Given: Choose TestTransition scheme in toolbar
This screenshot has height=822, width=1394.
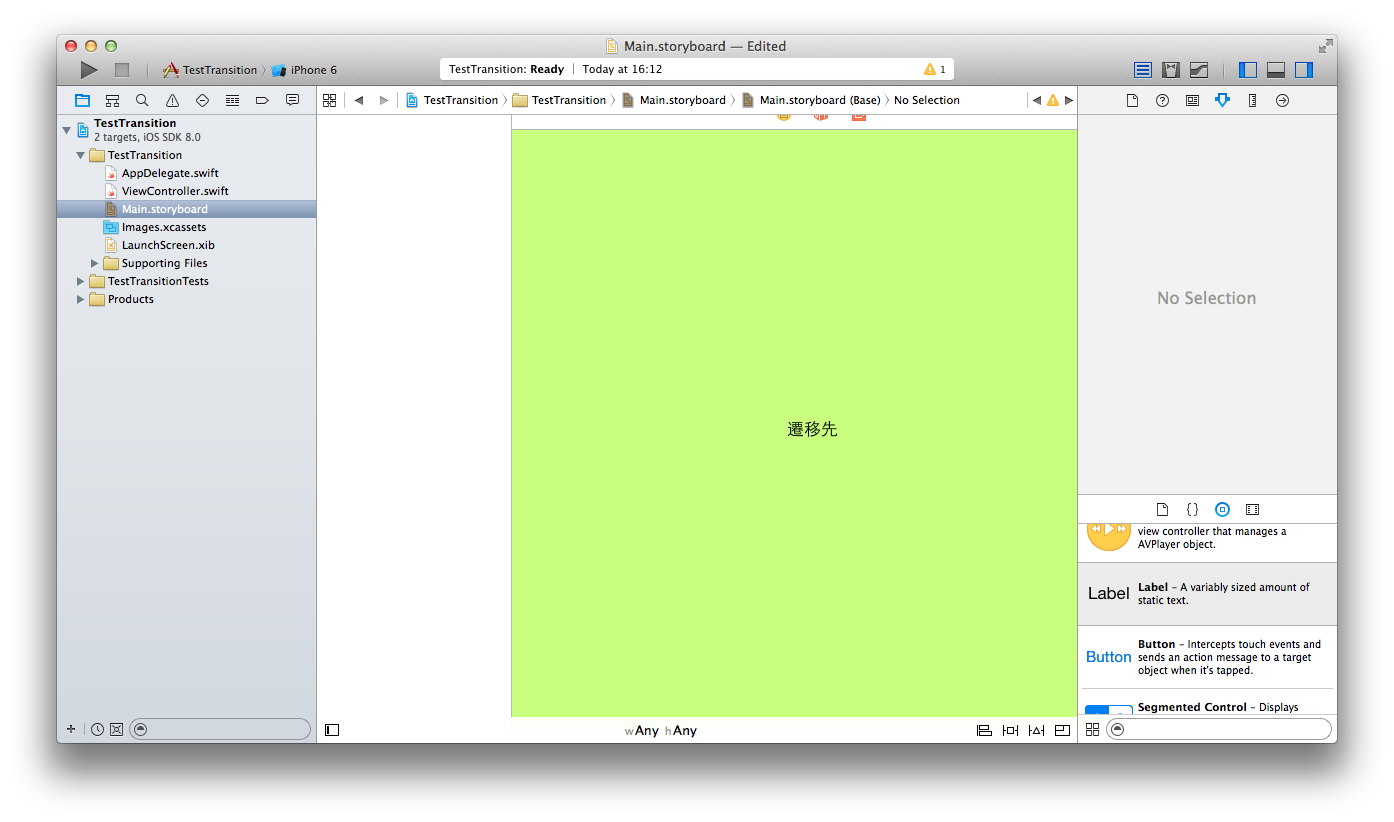Looking at the screenshot, I should (x=210, y=70).
